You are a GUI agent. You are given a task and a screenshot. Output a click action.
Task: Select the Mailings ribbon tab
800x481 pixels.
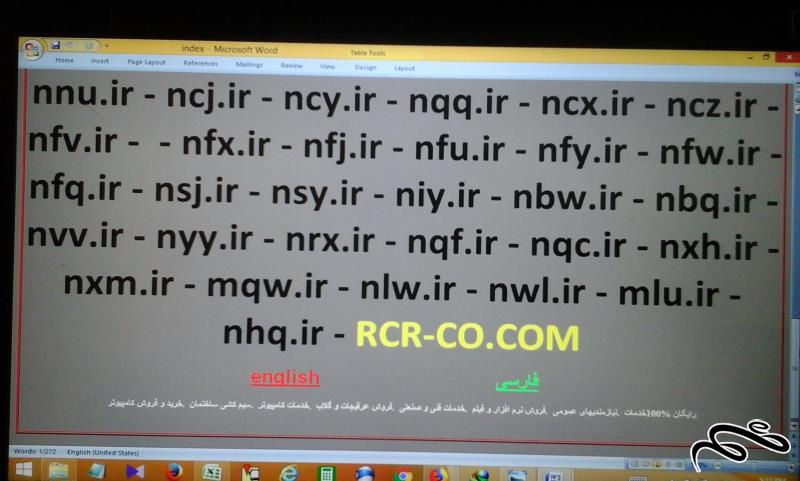click(249, 64)
